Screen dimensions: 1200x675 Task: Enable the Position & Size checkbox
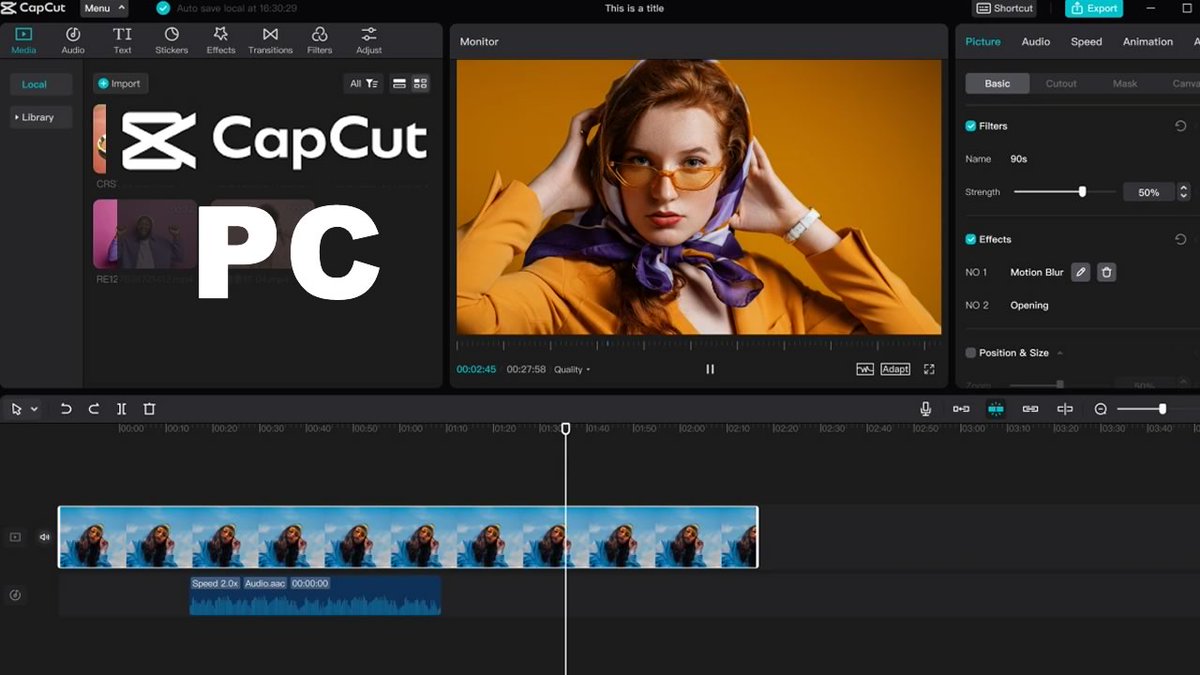click(x=970, y=353)
